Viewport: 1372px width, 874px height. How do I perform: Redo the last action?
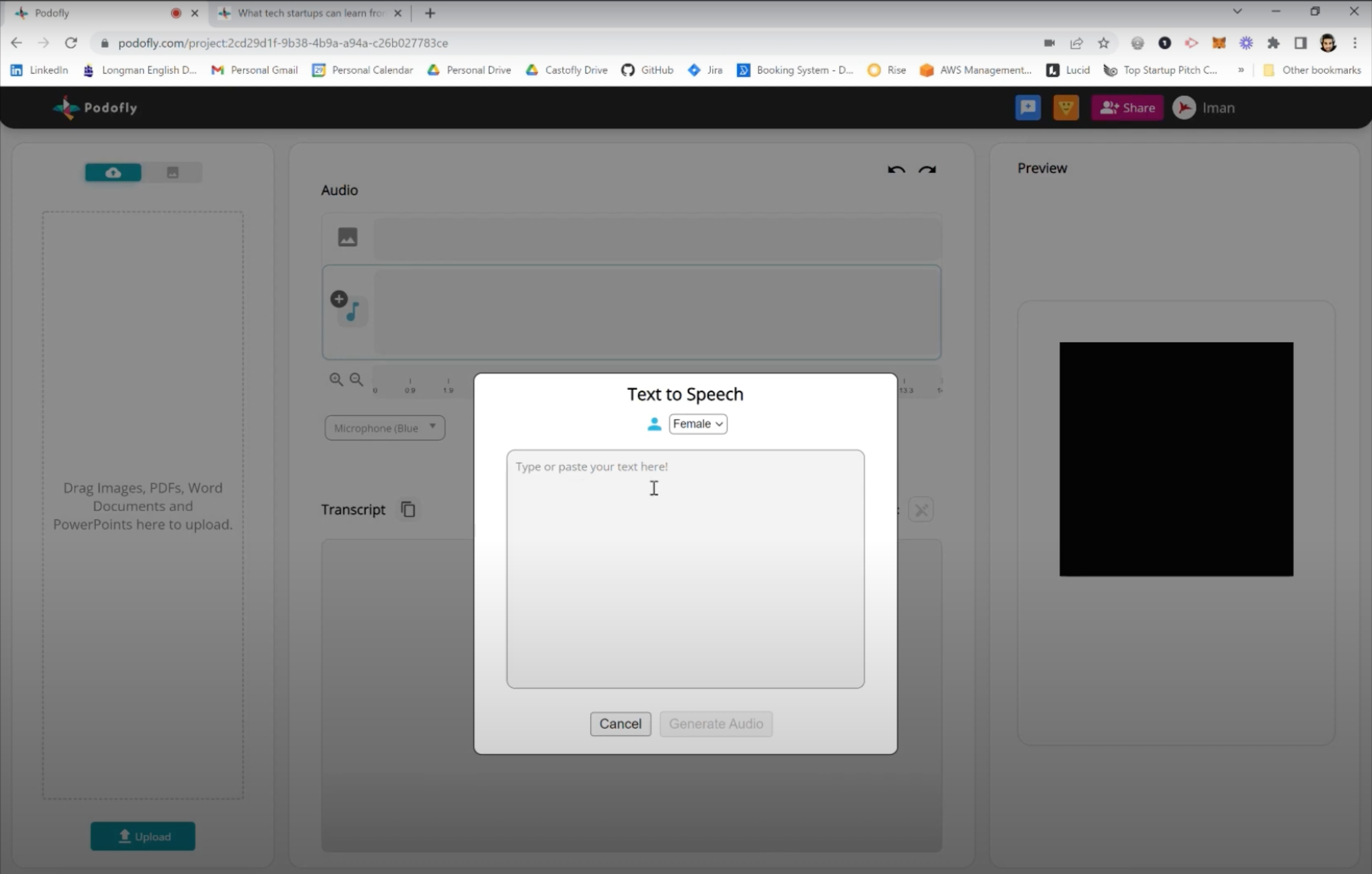point(927,170)
